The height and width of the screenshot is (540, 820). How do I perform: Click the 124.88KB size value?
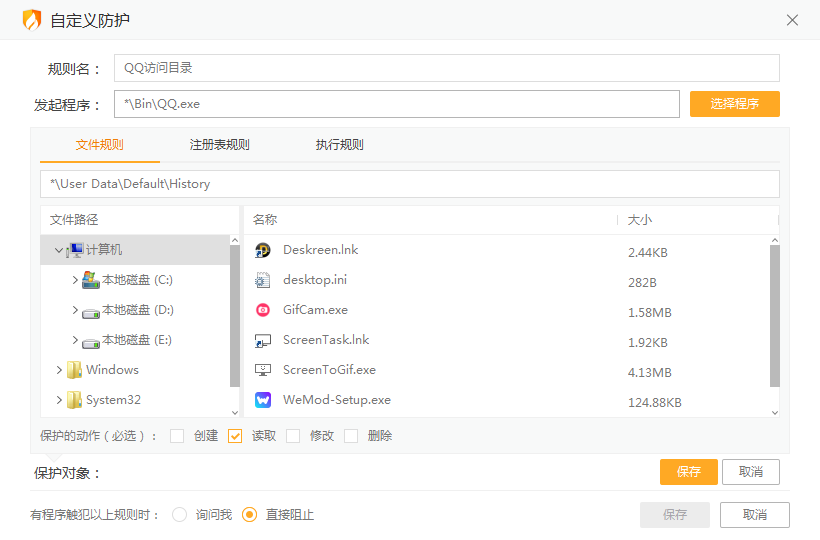pyautogui.click(x=655, y=403)
